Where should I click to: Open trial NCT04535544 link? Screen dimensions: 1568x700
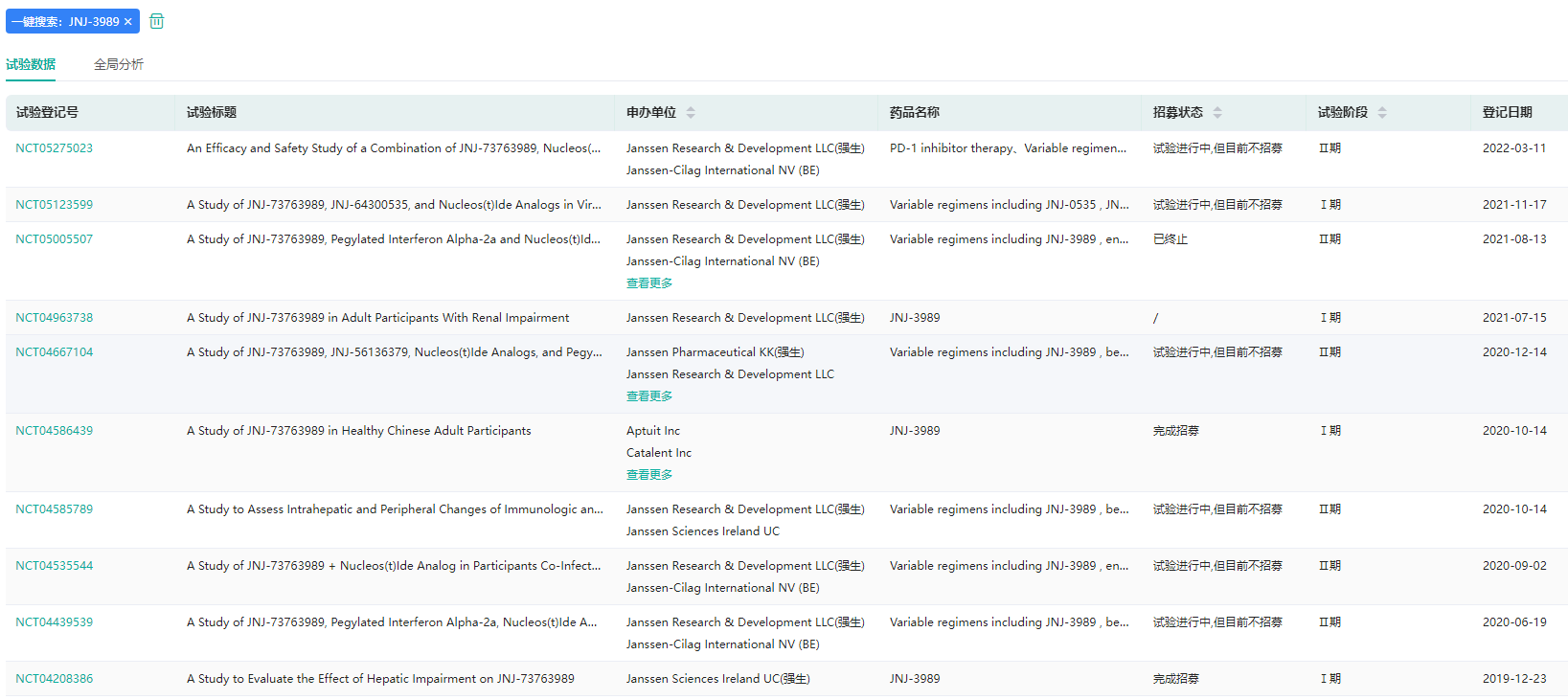[55, 566]
